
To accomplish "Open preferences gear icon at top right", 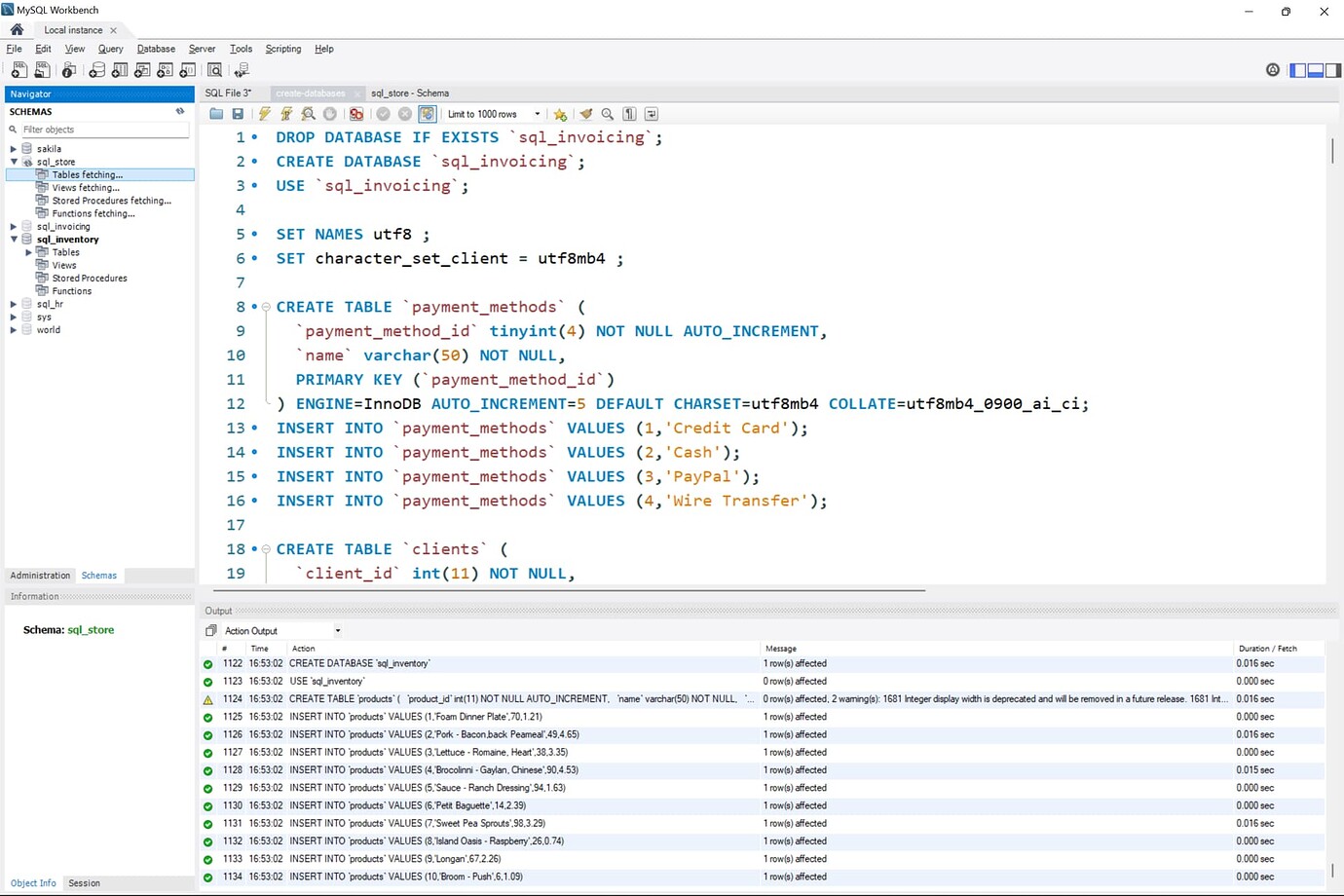I will 1273,70.
